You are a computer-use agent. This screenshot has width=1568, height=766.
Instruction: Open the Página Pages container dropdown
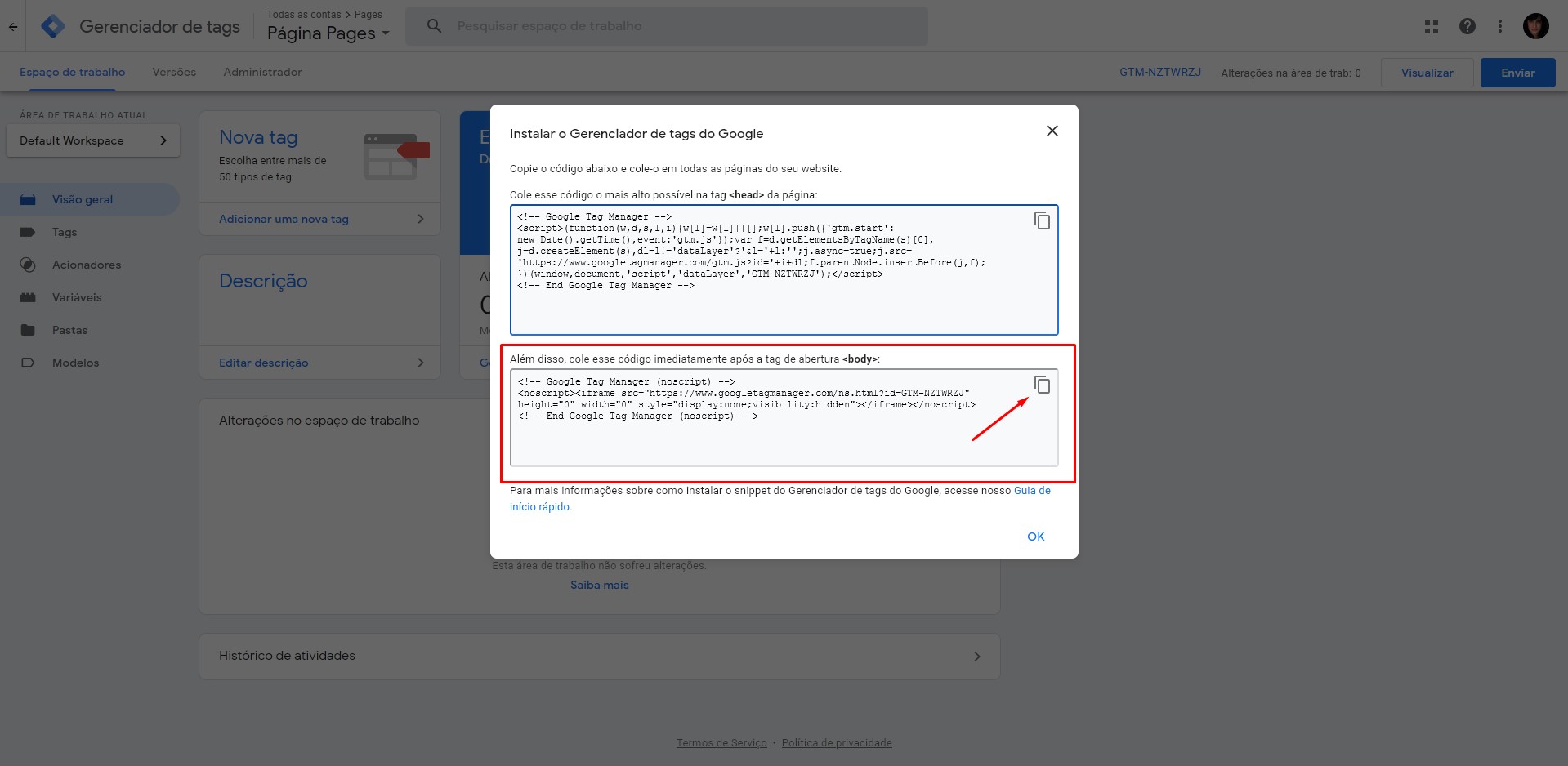click(328, 33)
